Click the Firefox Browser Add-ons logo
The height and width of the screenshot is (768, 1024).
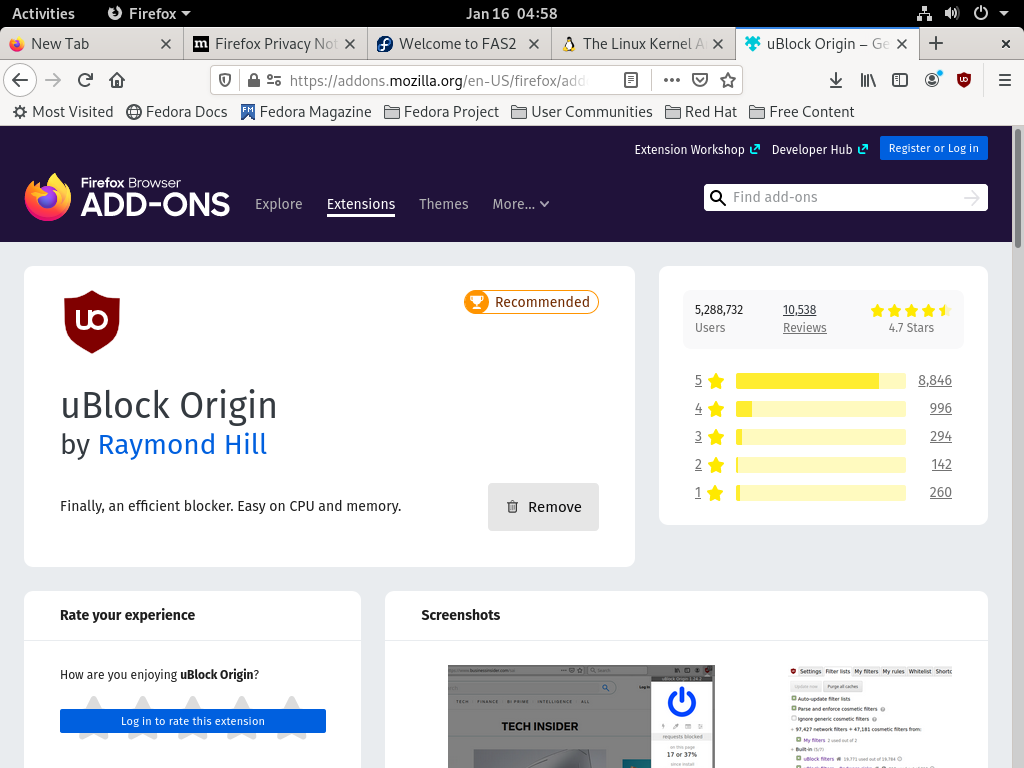click(127, 197)
